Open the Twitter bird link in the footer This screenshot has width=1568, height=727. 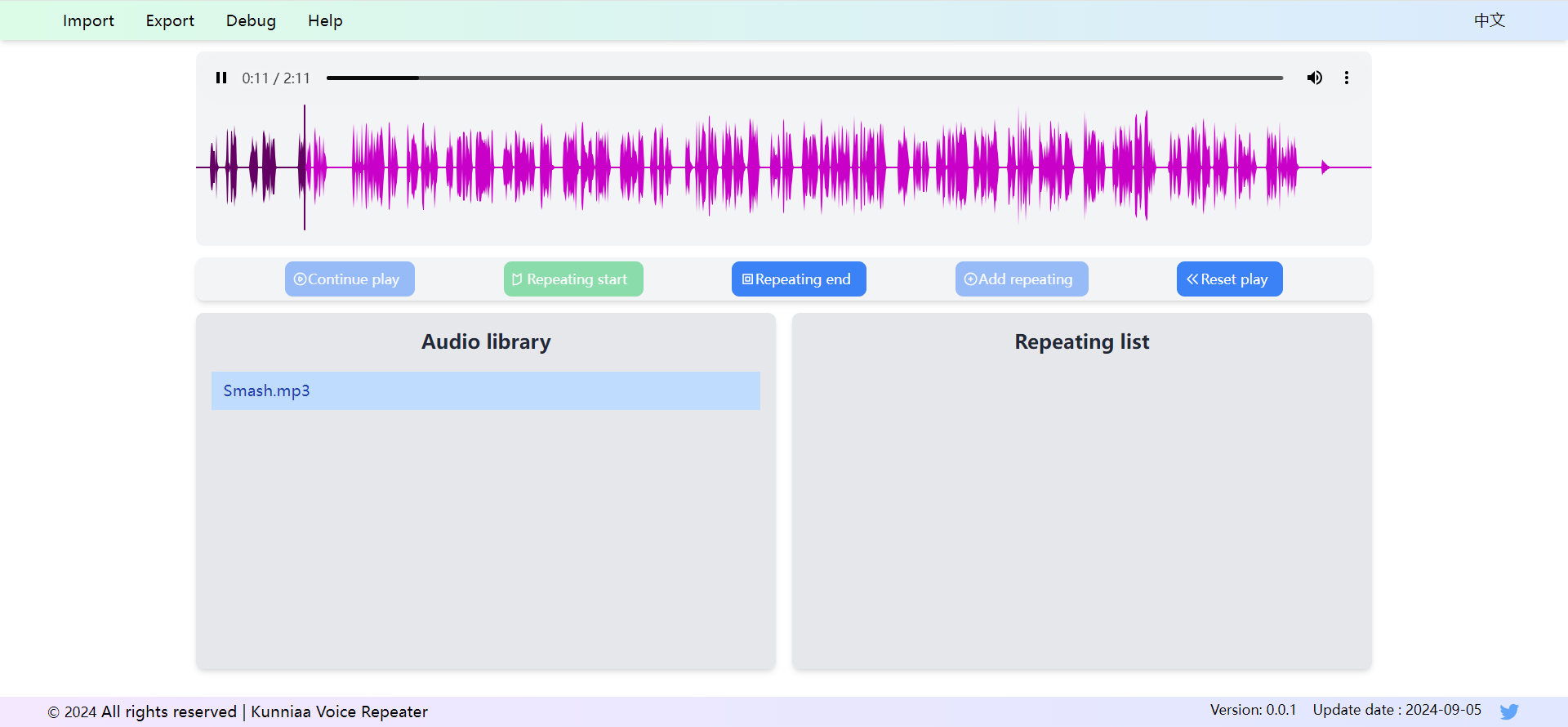[x=1509, y=711]
